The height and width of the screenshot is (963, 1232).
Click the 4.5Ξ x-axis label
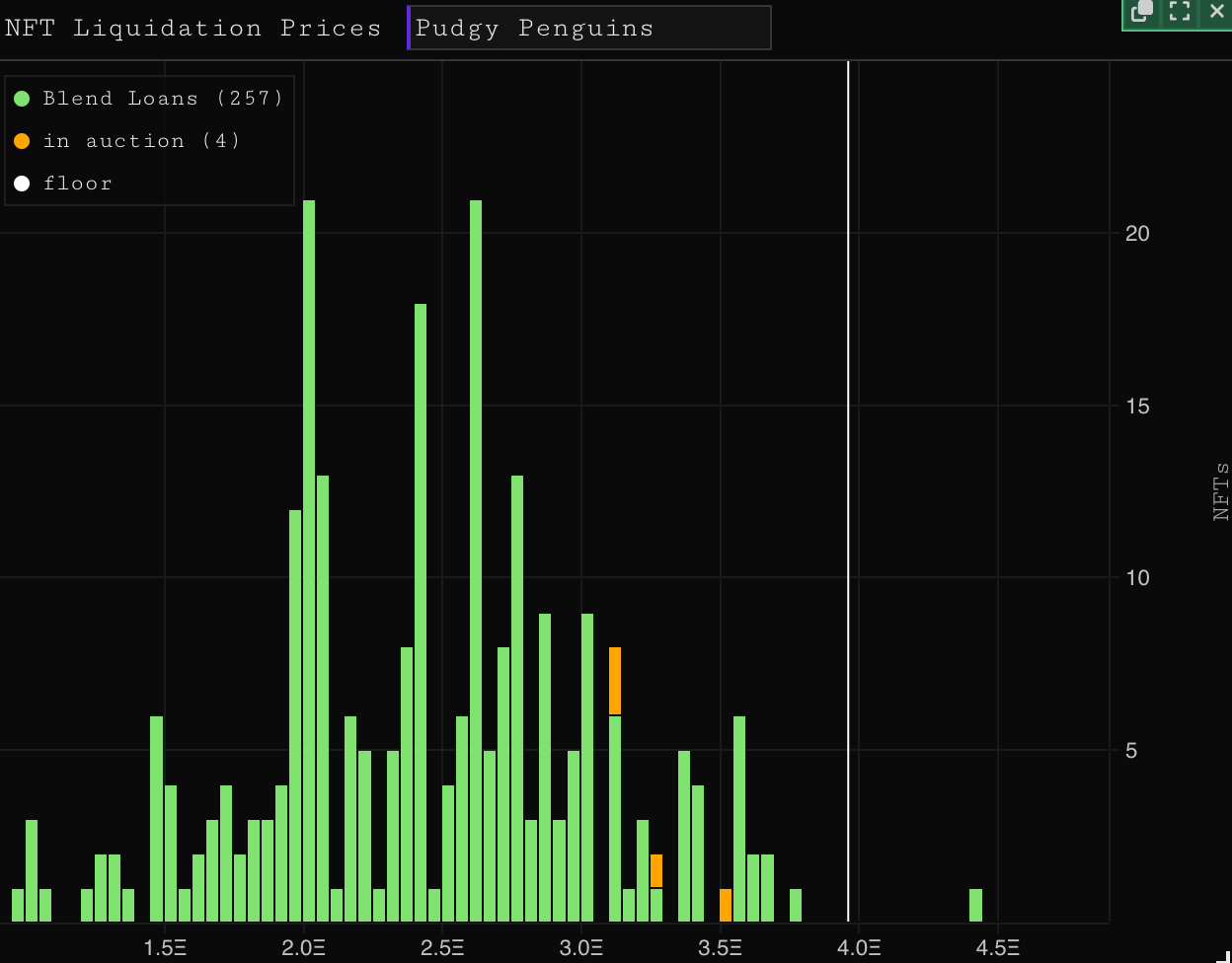point(998,948)
